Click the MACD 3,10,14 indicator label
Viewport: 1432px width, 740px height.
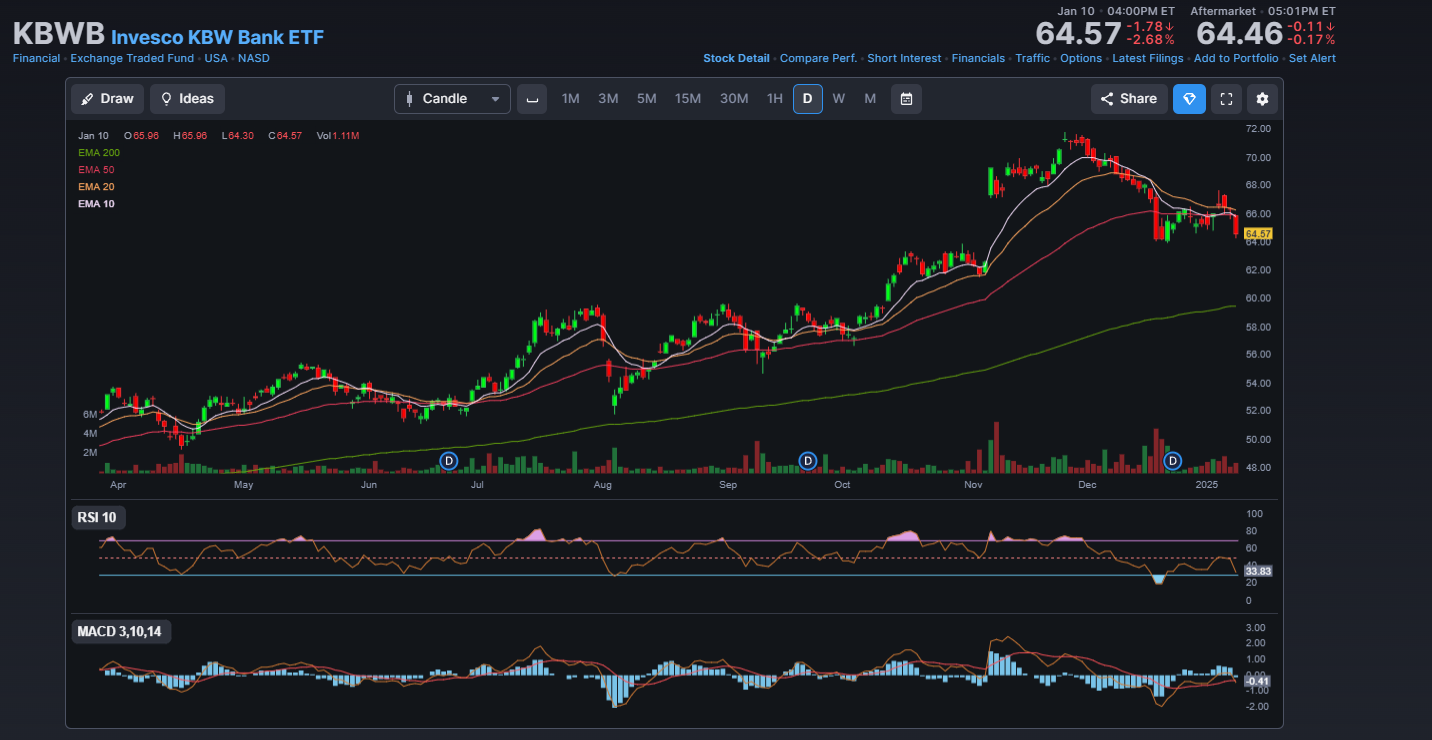120,631
